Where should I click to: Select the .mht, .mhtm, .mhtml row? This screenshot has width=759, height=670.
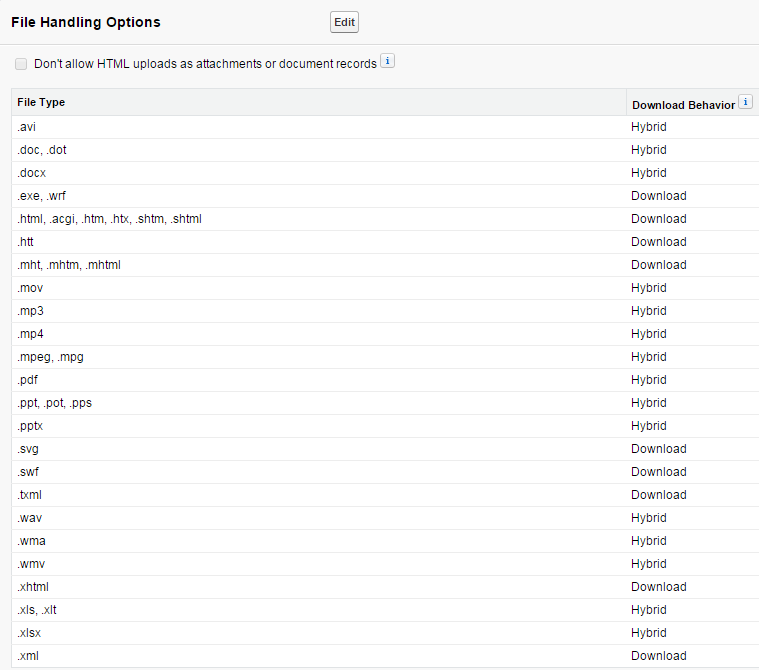pos(69,265)
